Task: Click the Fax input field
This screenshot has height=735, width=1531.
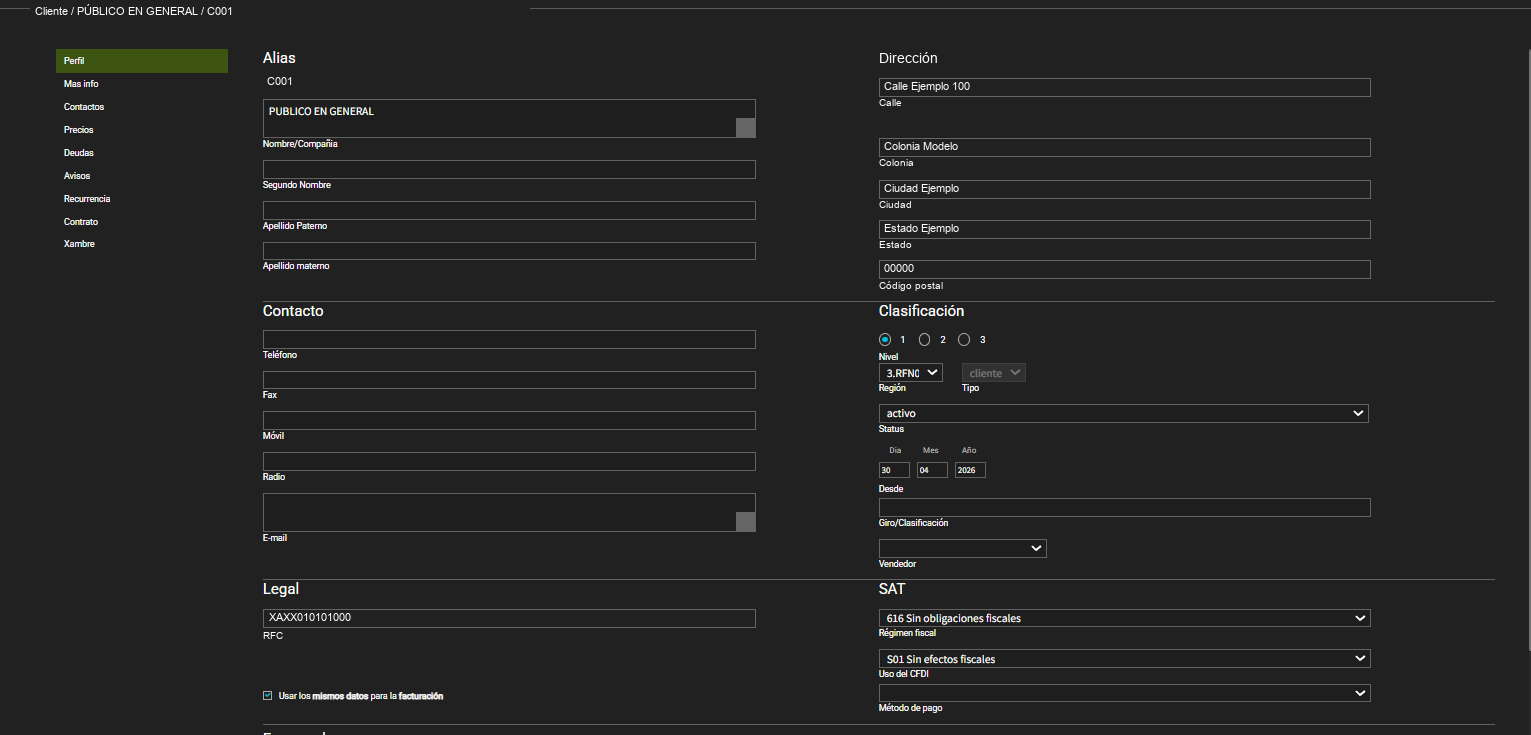Action: (x=509, y=380)
